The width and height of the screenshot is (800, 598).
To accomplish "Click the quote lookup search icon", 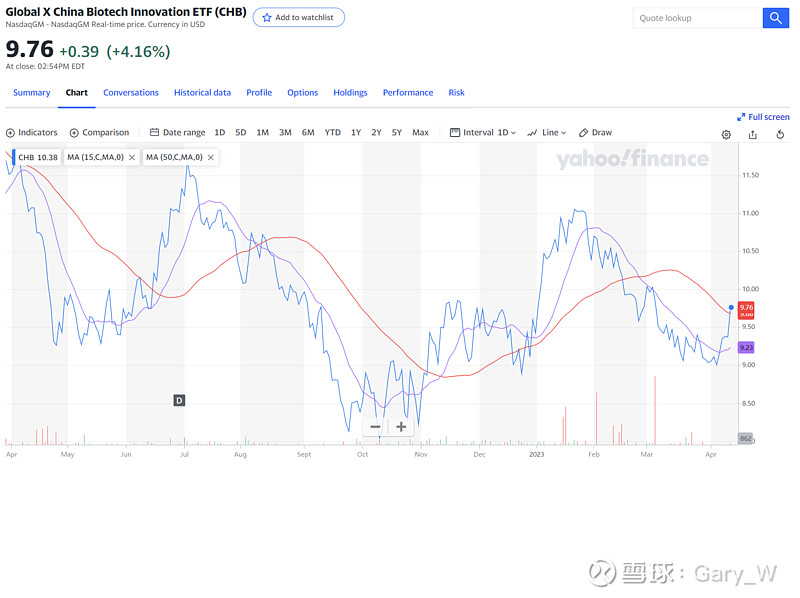I will pyautogui.click(x=776, y=17).
